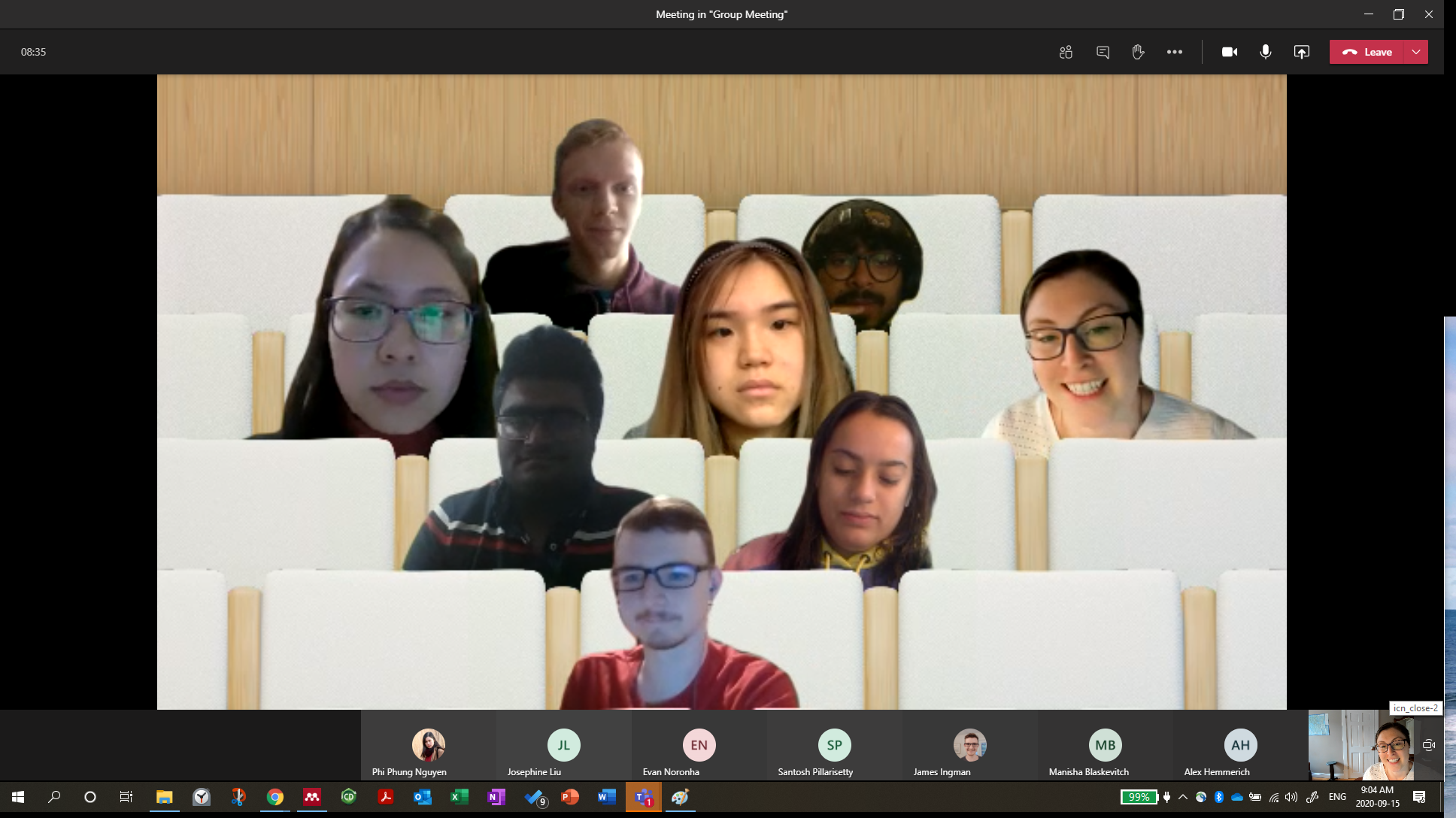Screen dimensions: 1456x818
Task: Select James Ingman participant tile
Action: (x=969, y=746)
